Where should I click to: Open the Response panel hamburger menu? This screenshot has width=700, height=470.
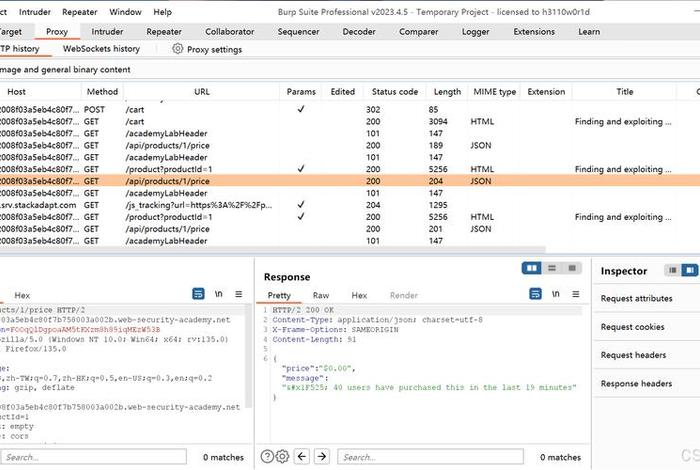click(577, 295)
